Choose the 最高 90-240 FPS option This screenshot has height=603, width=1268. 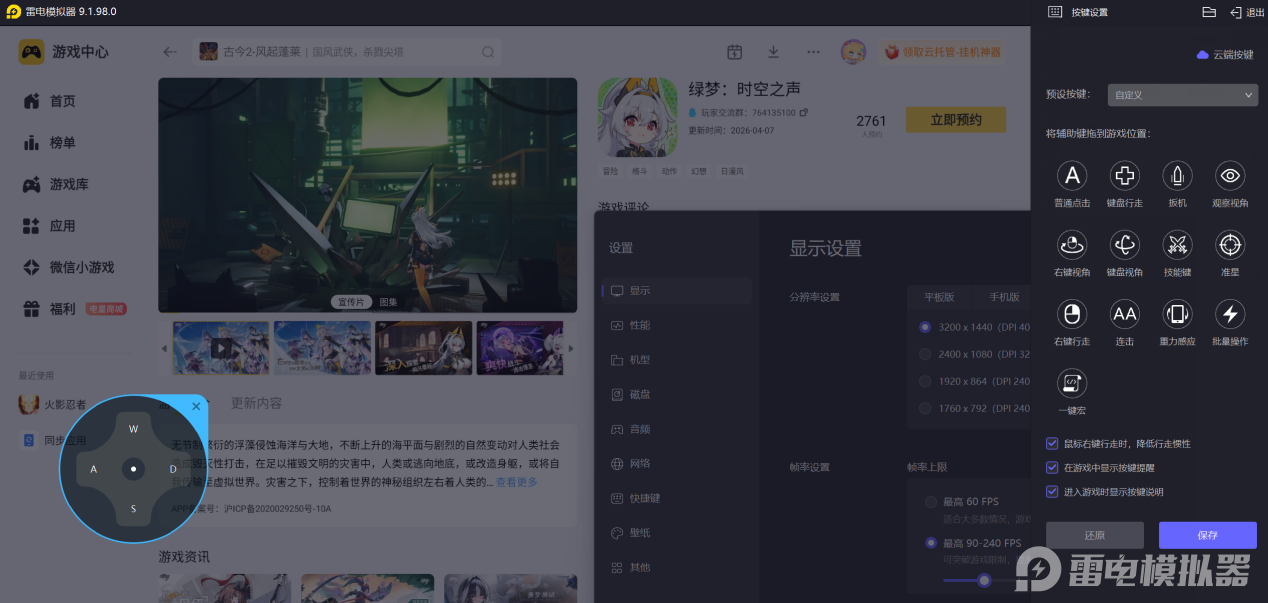tap(932, 543)
